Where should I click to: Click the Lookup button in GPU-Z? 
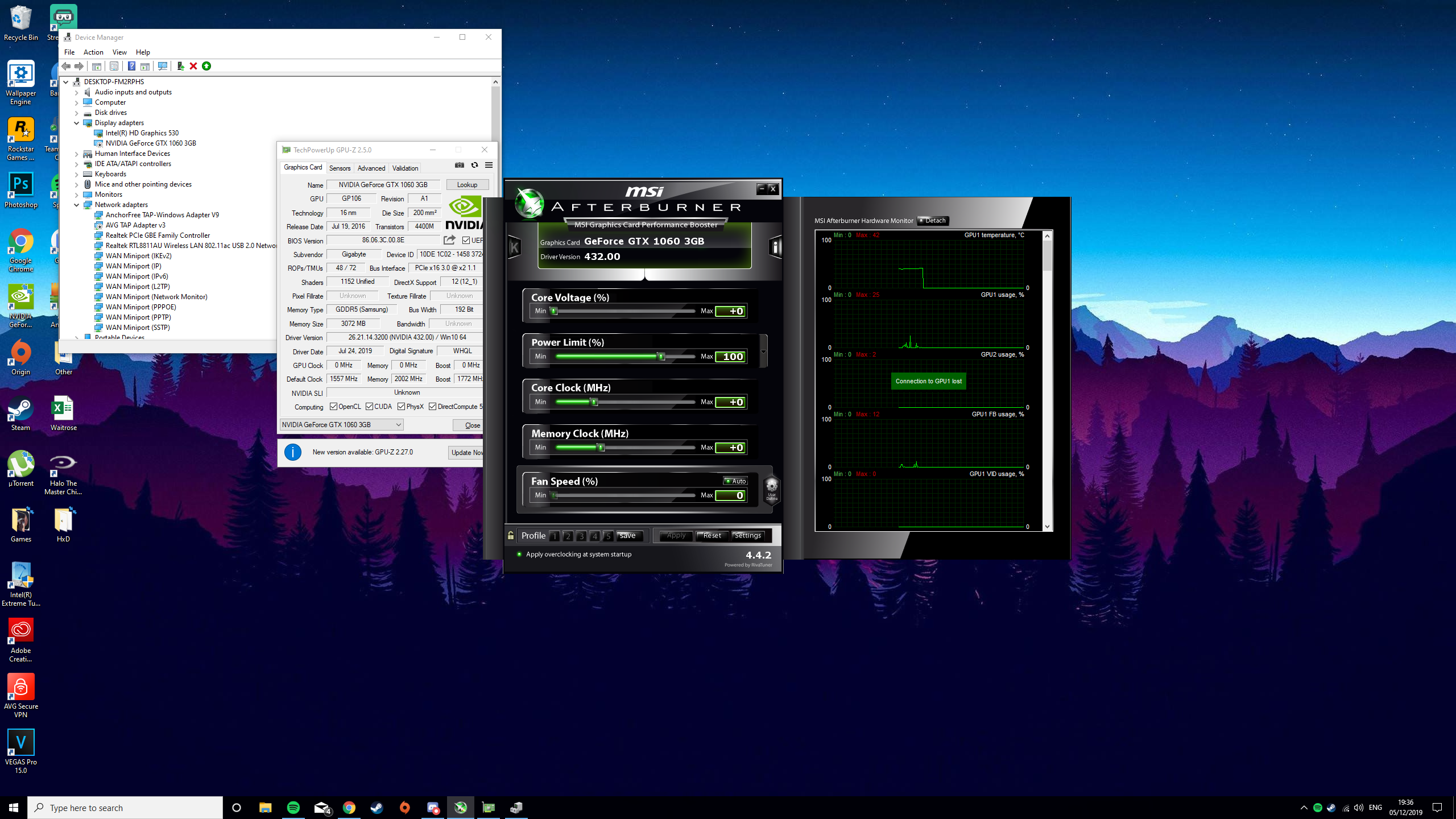pyautogui.click(x=467, y=185)
